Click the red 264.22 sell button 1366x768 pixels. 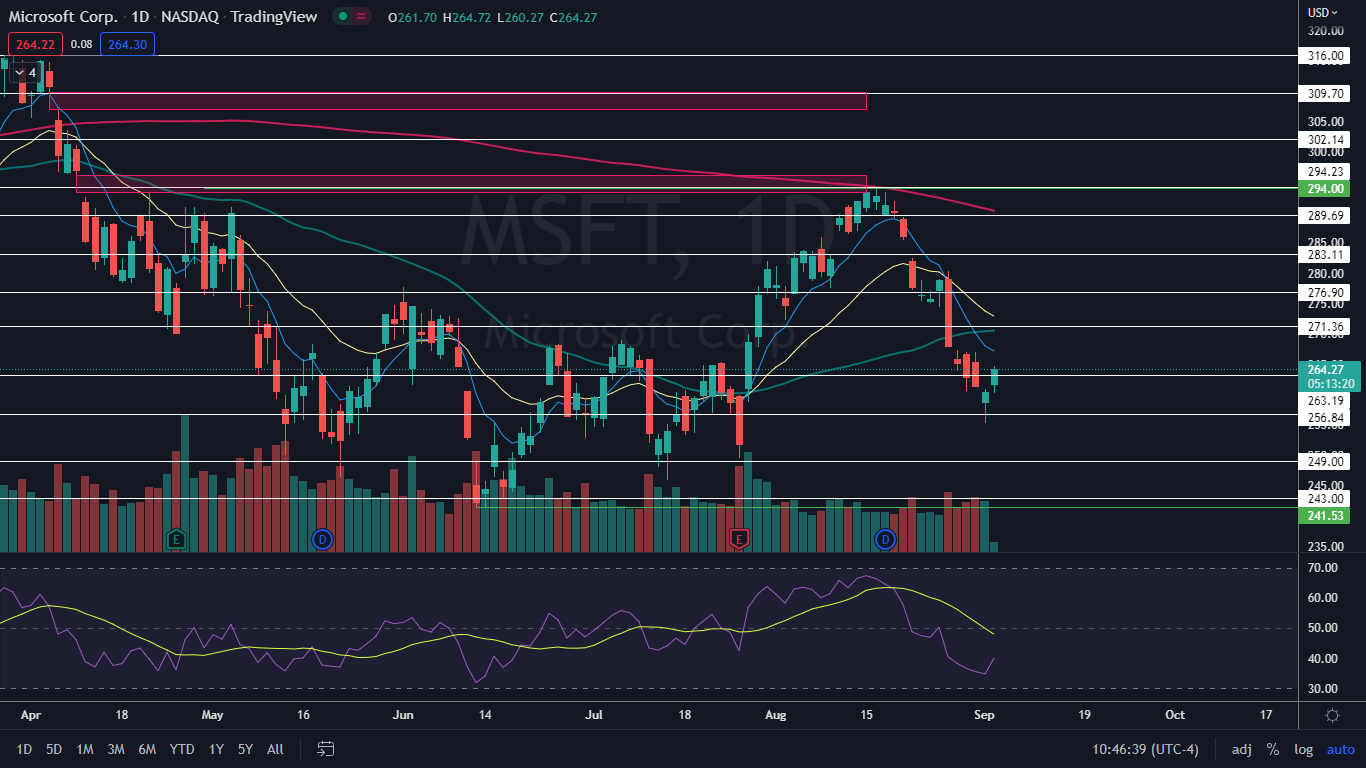click(36, 43)
